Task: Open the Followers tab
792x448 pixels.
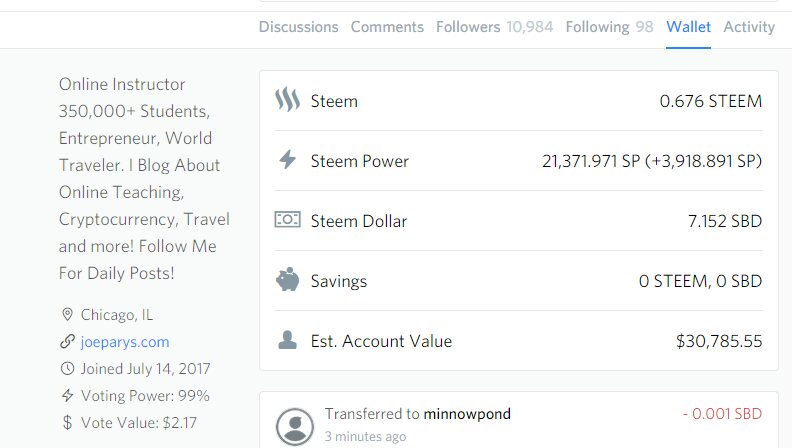Action: click(494, 27)
